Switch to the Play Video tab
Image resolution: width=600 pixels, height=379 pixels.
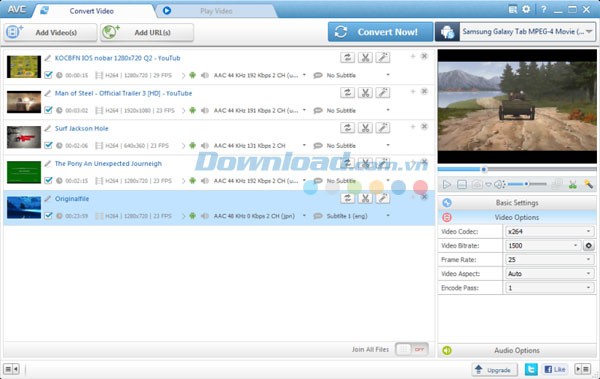click(216, 11)
